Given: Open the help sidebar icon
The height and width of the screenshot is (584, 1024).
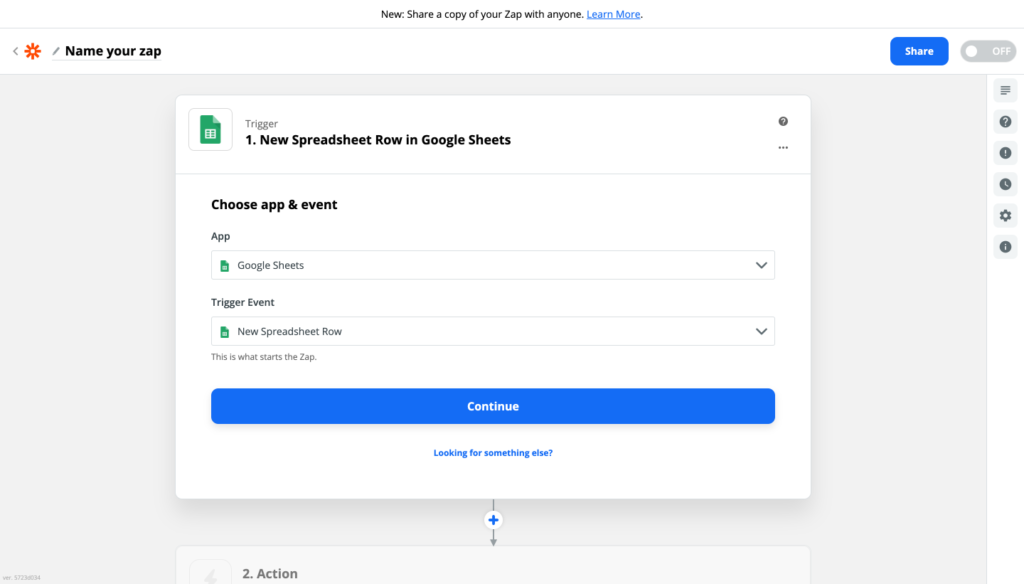Looking at the screenshot, I should point(1005,121).
